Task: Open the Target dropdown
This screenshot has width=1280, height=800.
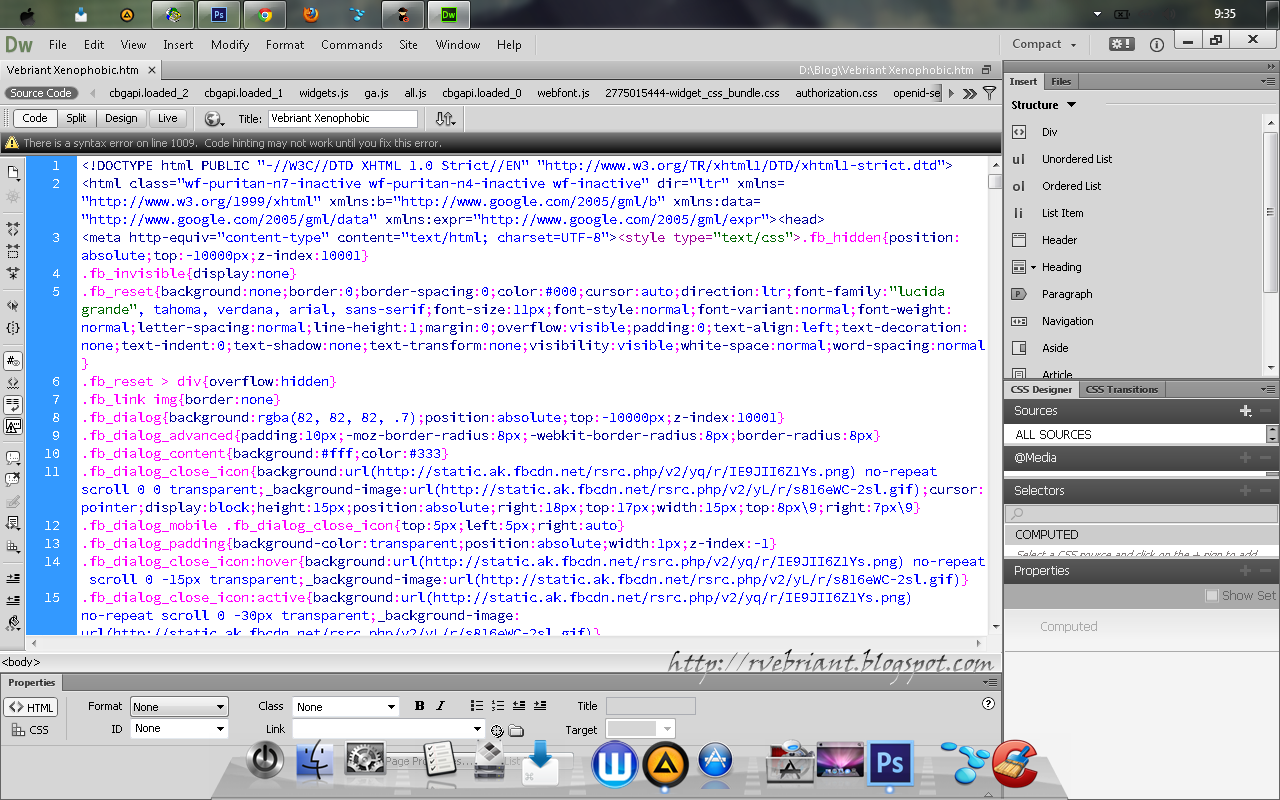Action: tap(641, 729)
